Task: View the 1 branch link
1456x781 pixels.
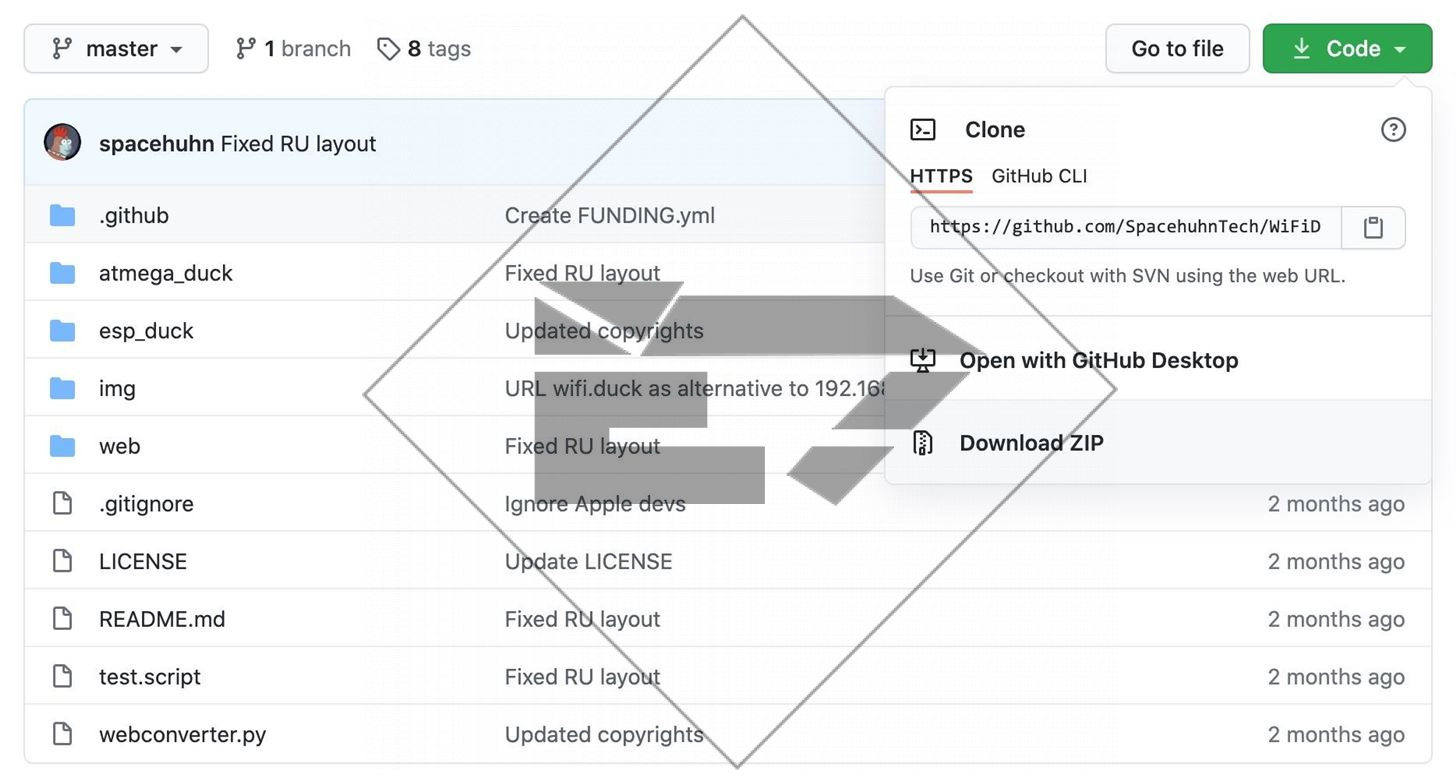Action: 293,49
